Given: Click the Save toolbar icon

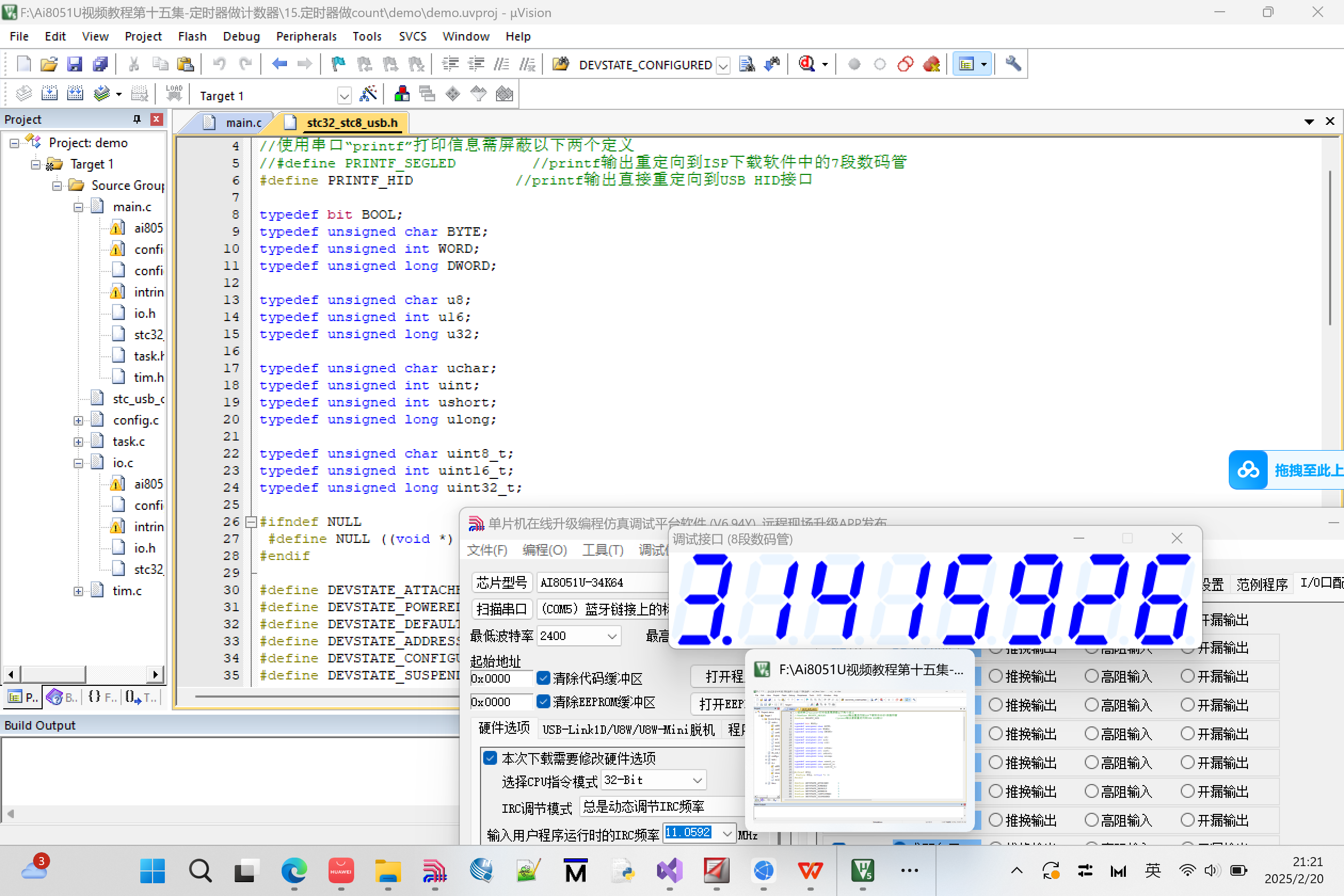Looking at the screenshot, I should click(x=74, y=64).
